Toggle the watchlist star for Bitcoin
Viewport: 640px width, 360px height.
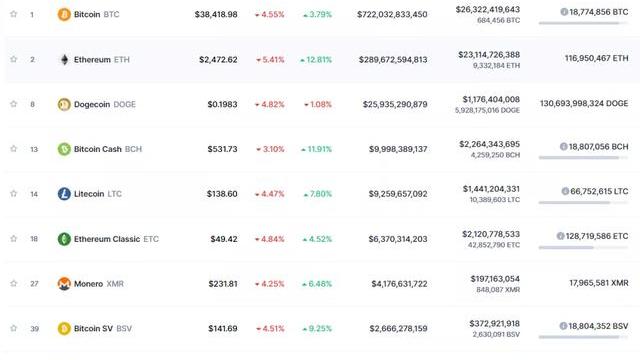coord(13,14)
